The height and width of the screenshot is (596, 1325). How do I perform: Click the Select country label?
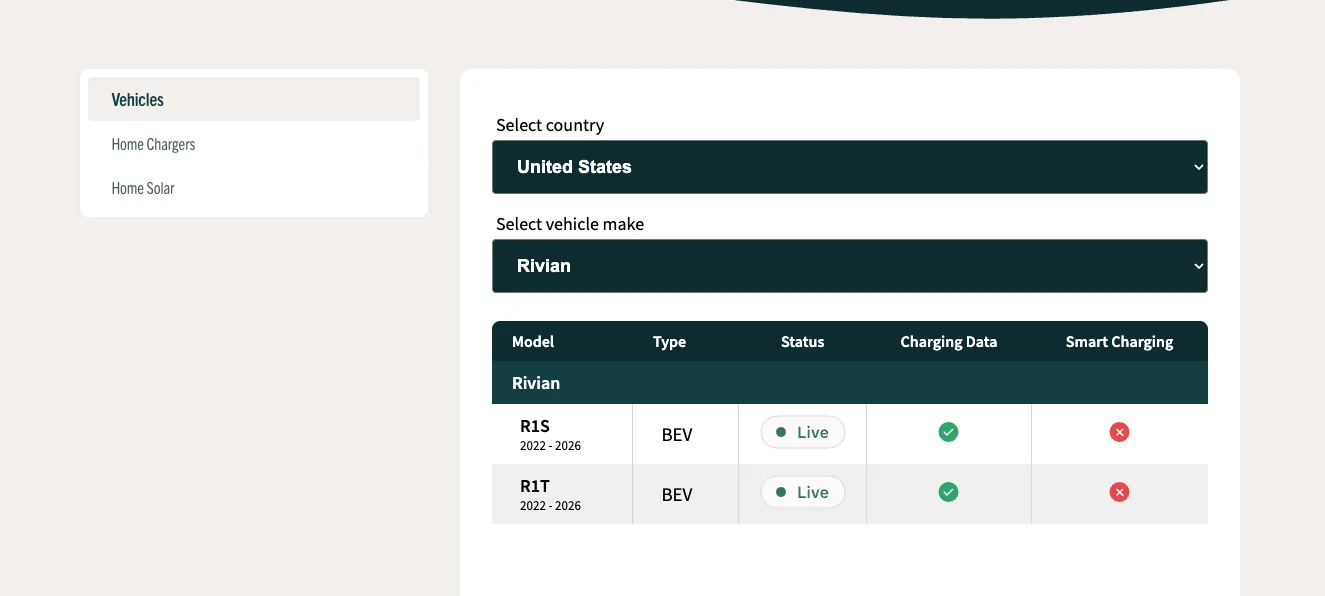click(550, 125)
